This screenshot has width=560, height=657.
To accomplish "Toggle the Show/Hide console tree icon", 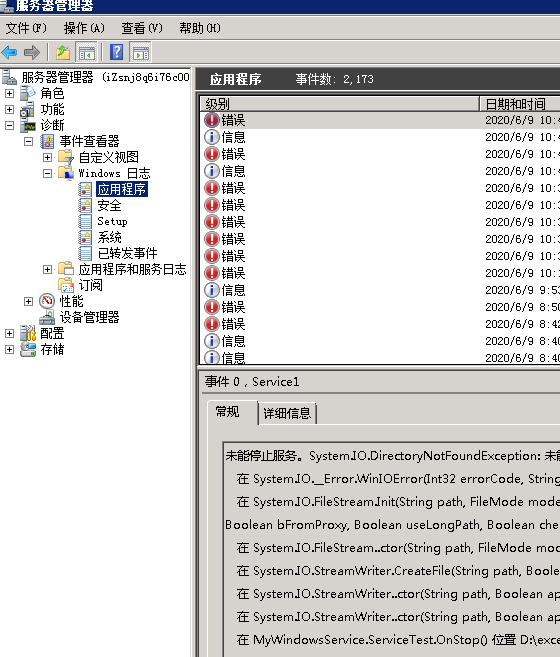I will pos(86,52).
